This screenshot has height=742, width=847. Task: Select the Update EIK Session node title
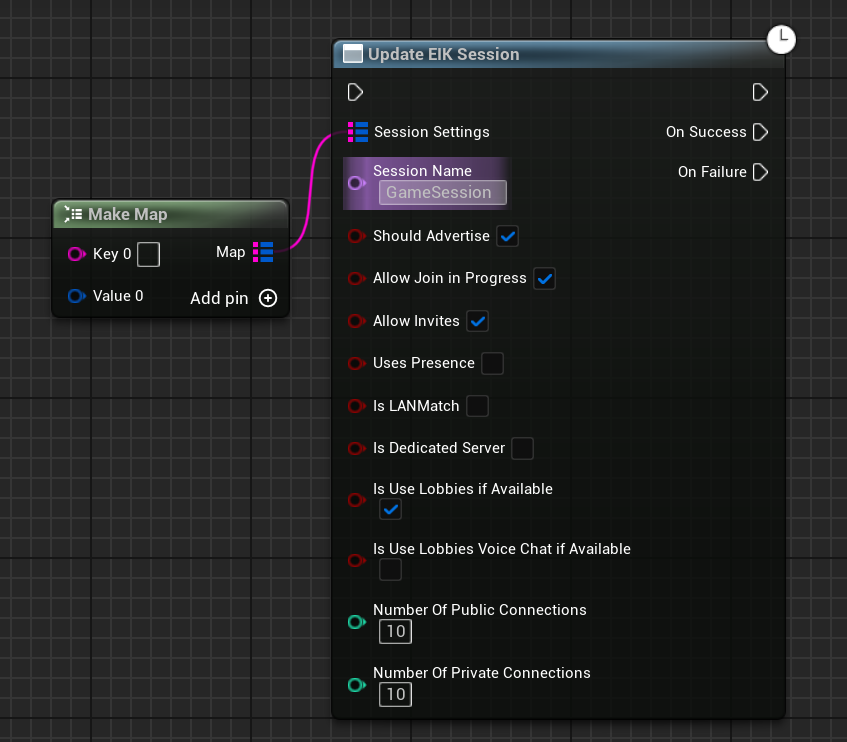[443, 54]
